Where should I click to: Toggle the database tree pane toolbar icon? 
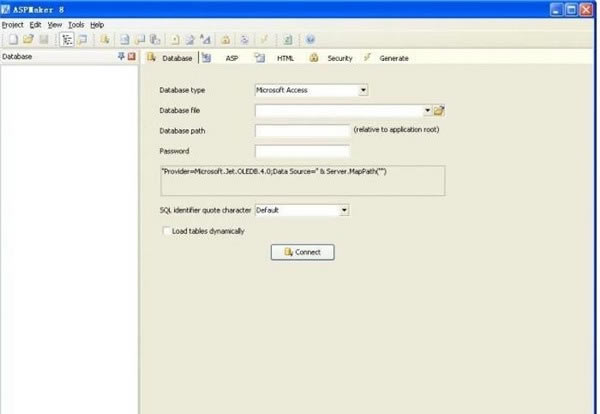tap(67, 39)
